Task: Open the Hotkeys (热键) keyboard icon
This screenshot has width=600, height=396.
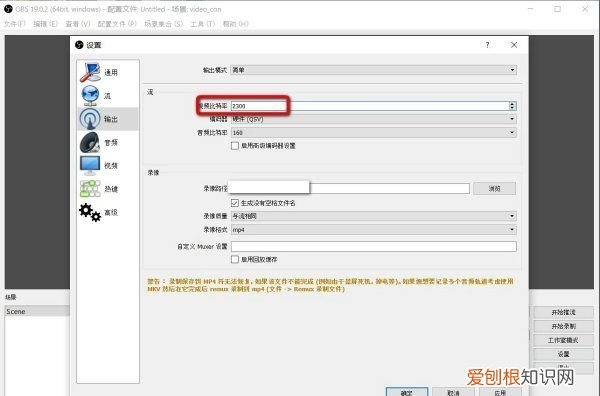Action: point(90,189)
